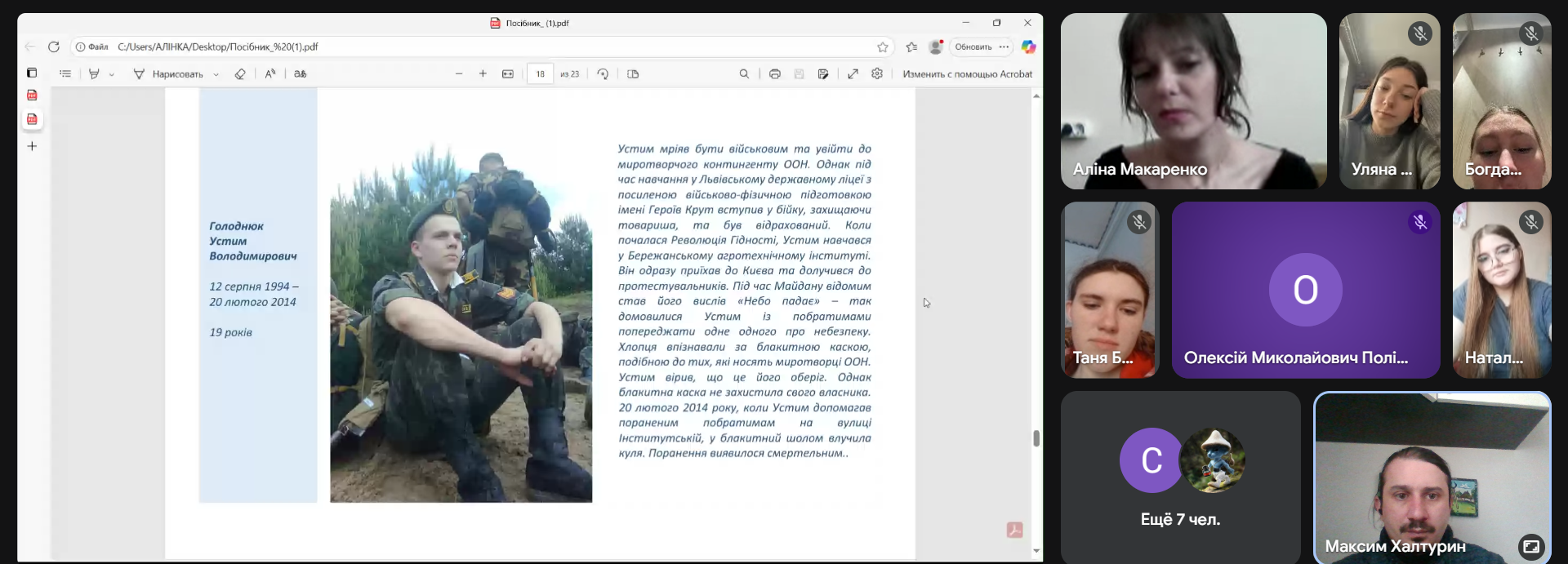Toggle the vertical tabs pane
This screenshot has height=564, width=1568.
32,73
